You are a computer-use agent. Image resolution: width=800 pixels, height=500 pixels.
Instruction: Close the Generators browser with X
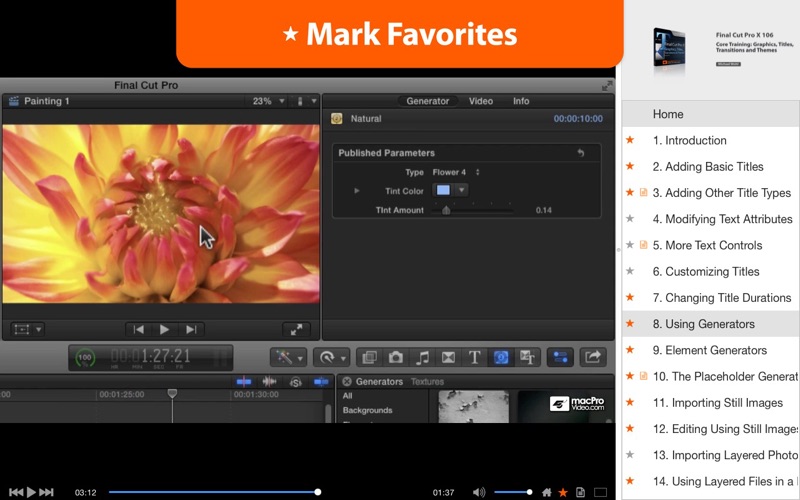(x=347, y=381)
